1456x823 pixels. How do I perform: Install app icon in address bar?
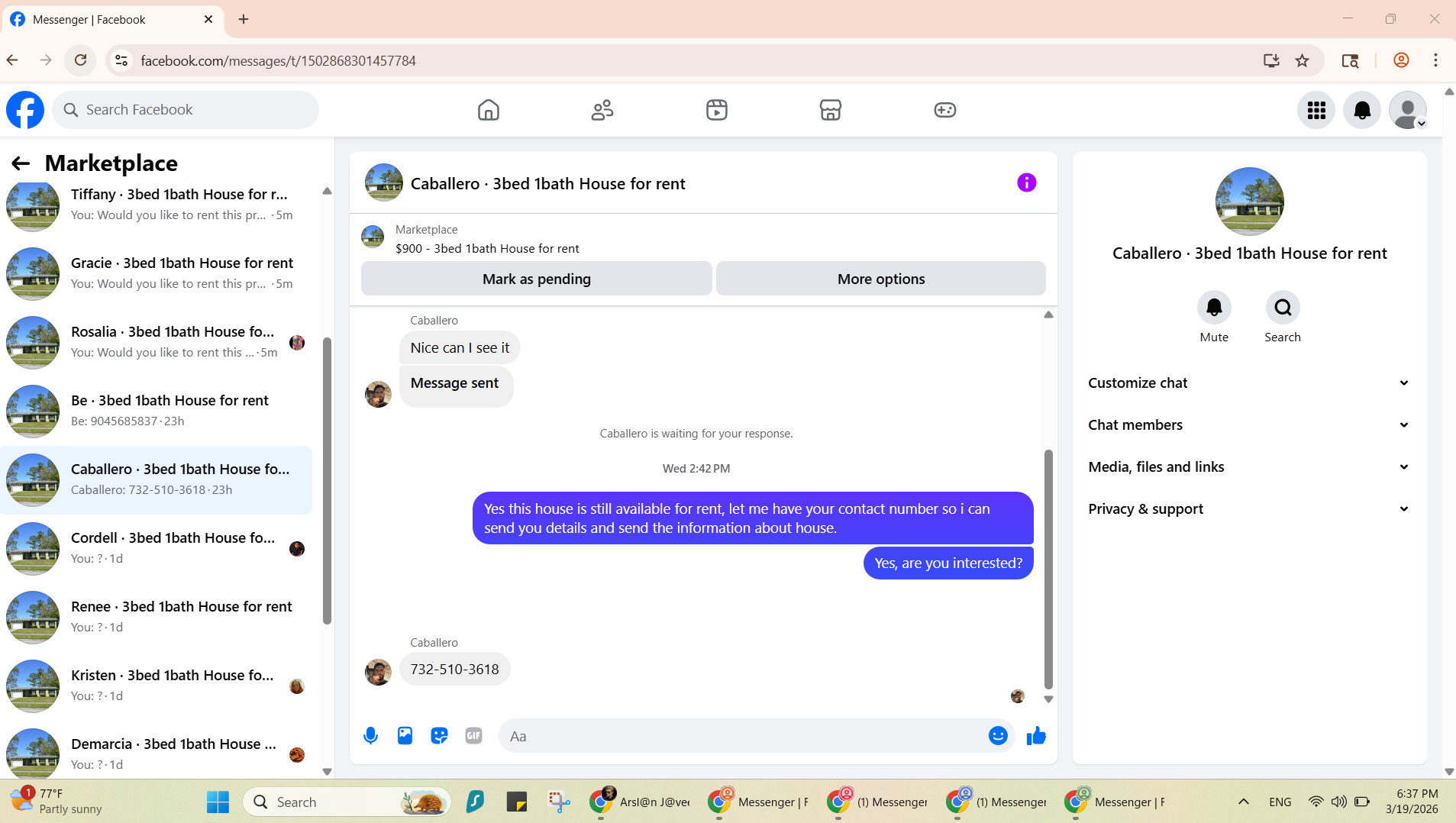[x=1271, y=60]
